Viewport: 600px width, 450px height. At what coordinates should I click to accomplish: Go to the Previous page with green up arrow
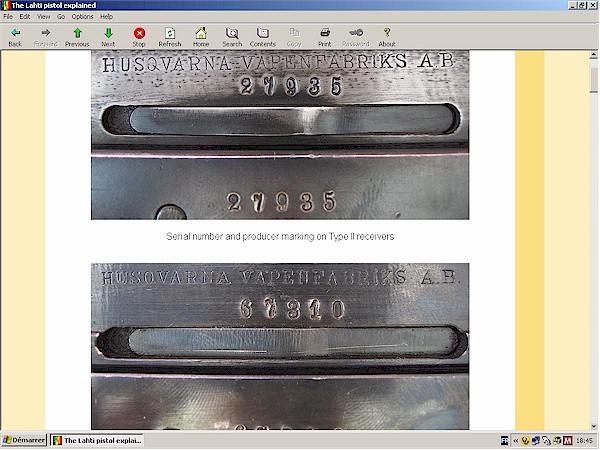click(77, 33)
